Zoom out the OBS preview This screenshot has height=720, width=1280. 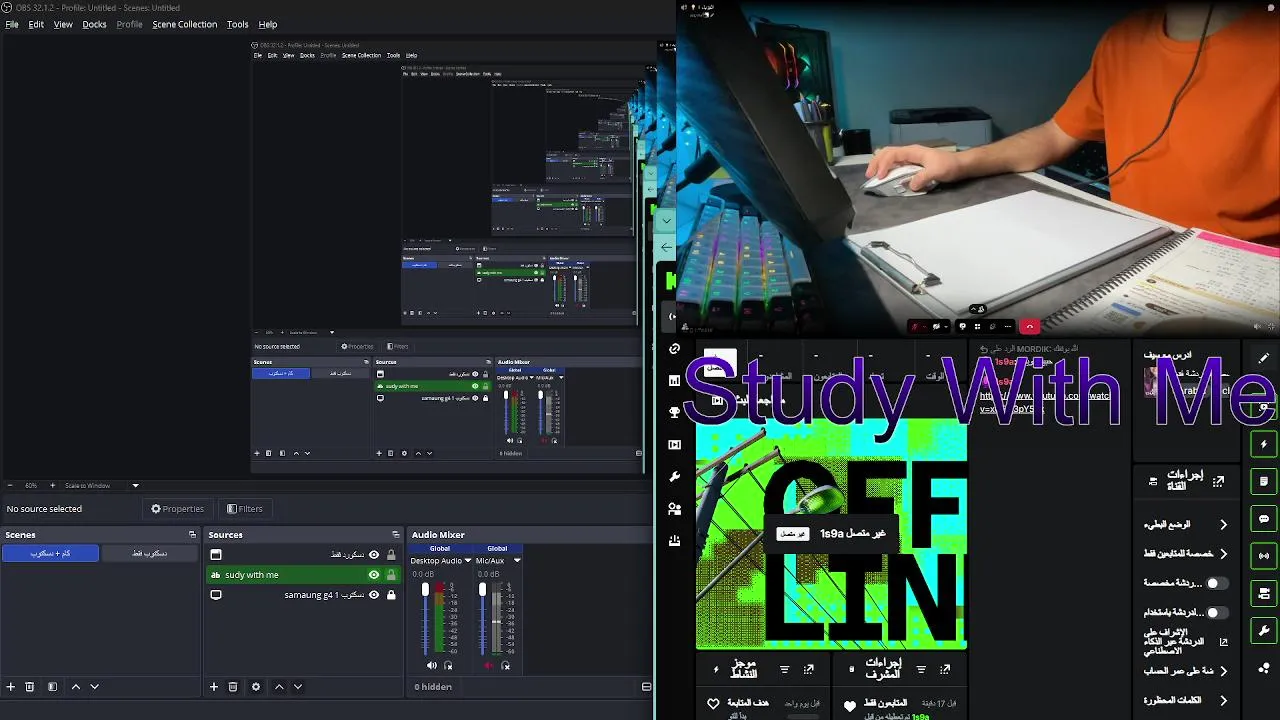11,486
